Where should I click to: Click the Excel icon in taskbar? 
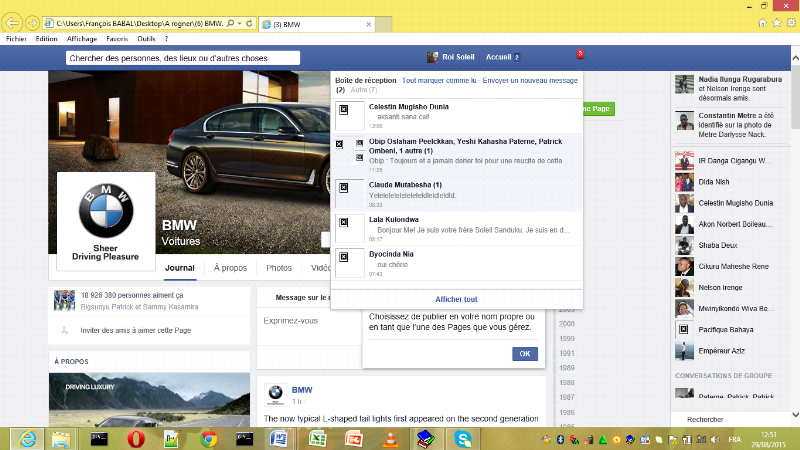click(317, 438)
